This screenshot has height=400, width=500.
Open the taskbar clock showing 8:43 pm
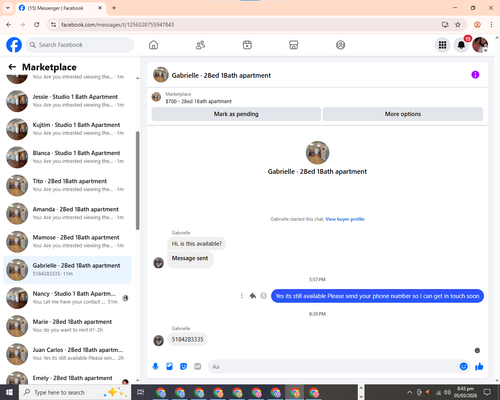click(466, 392)
